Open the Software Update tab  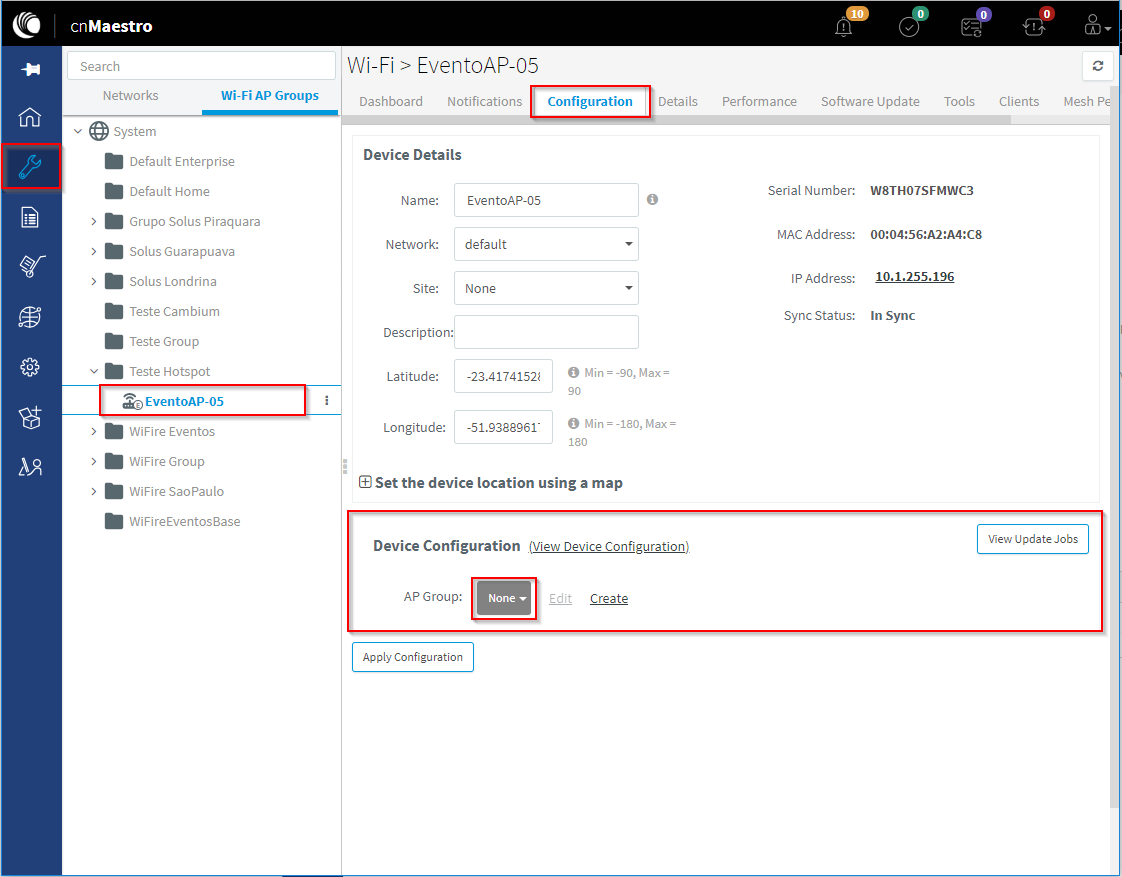click(x=870, y=102)
